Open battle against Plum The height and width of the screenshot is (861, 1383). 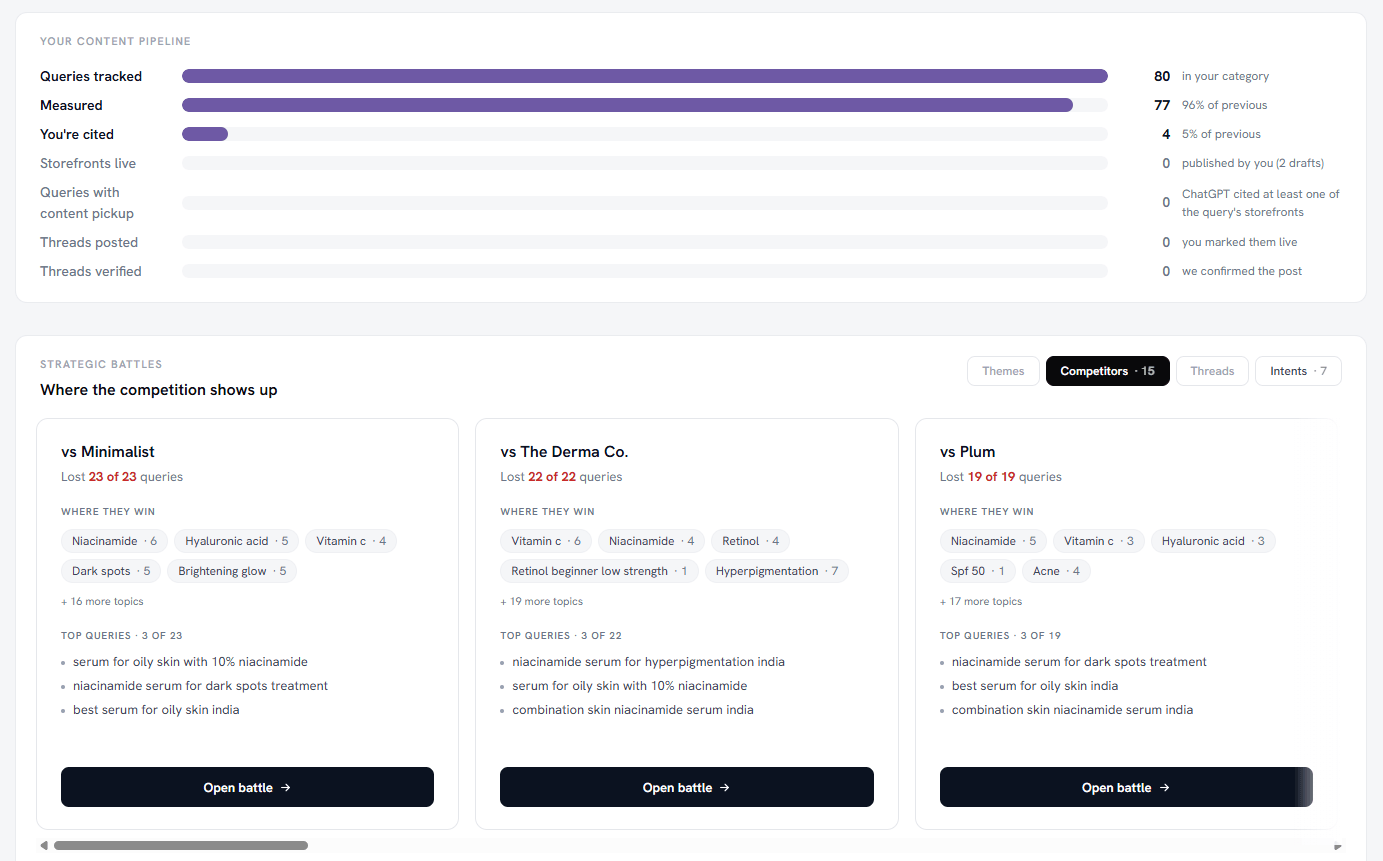[1126, 787]
